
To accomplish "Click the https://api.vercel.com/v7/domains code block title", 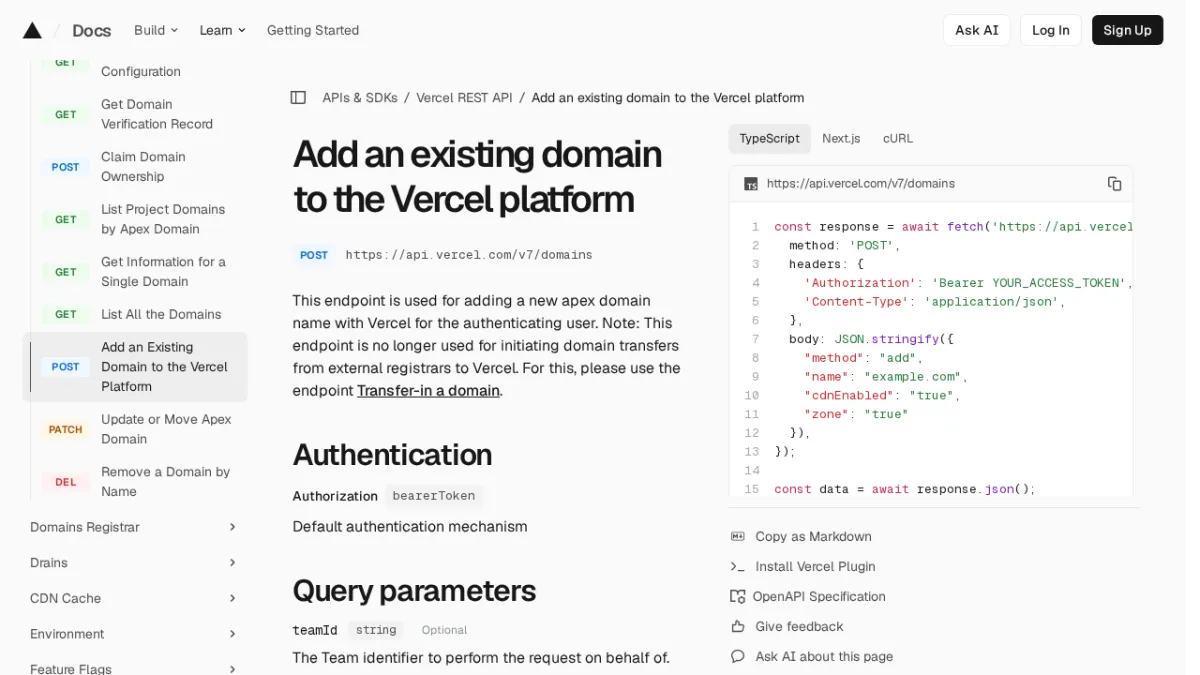I will (x=861, y=184).
